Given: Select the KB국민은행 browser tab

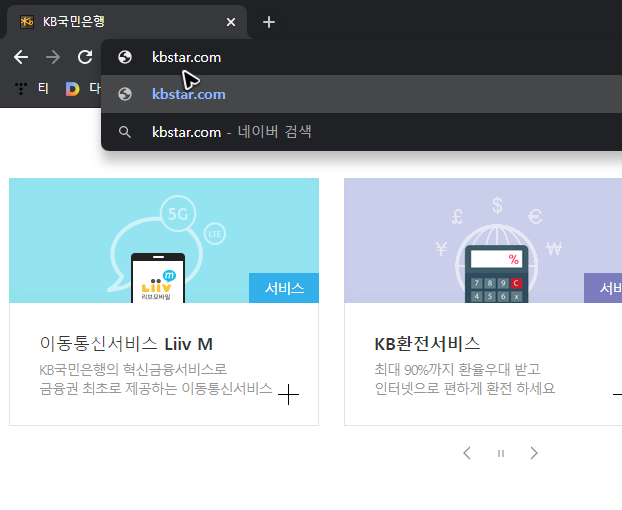Looking at the screenshot, I should (x=127, y=22).
